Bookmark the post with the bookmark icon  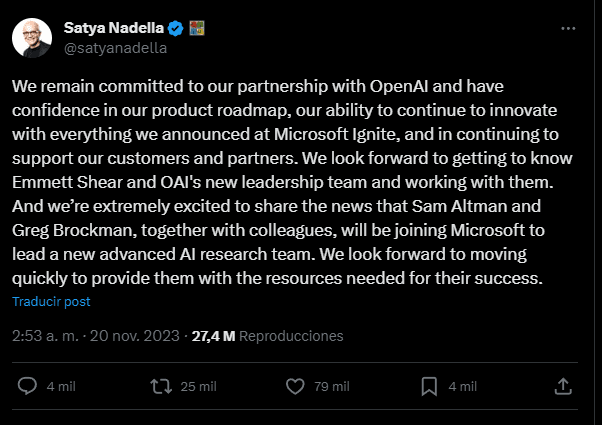(428, 385)
